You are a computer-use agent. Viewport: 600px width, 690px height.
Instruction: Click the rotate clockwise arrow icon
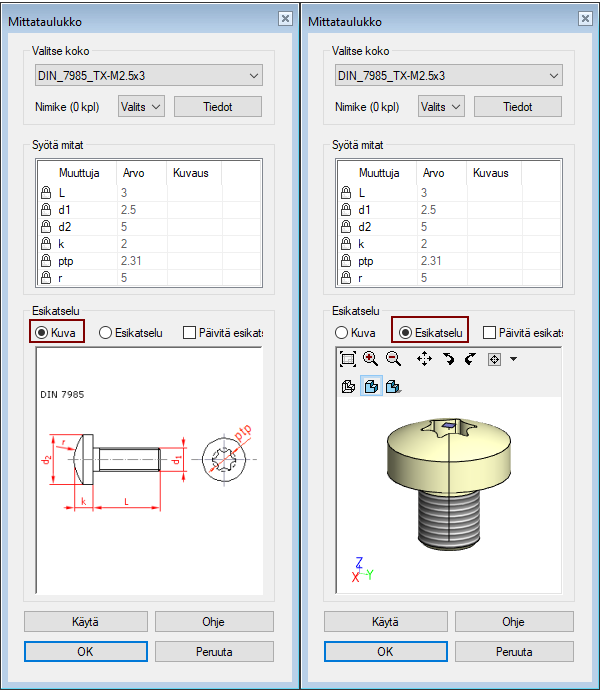click(x=449, y=359)
